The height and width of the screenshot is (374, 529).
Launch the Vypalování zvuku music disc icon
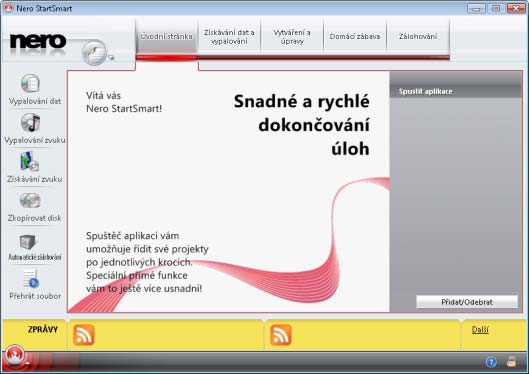point(30,122)
